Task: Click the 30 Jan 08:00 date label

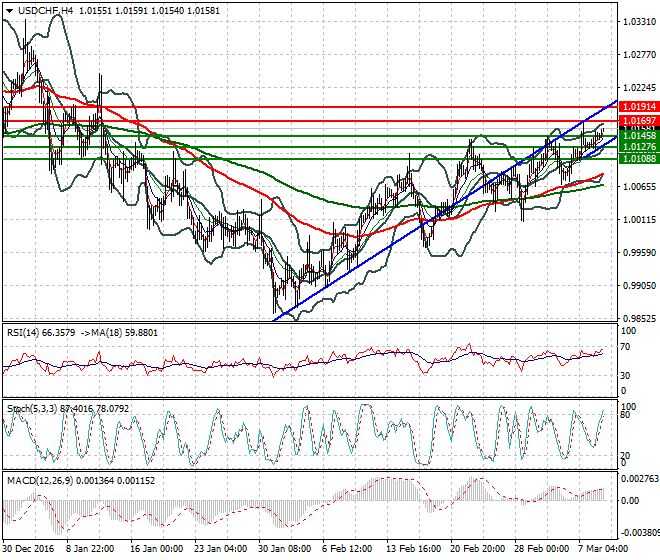Action: (x=285, y=549)
